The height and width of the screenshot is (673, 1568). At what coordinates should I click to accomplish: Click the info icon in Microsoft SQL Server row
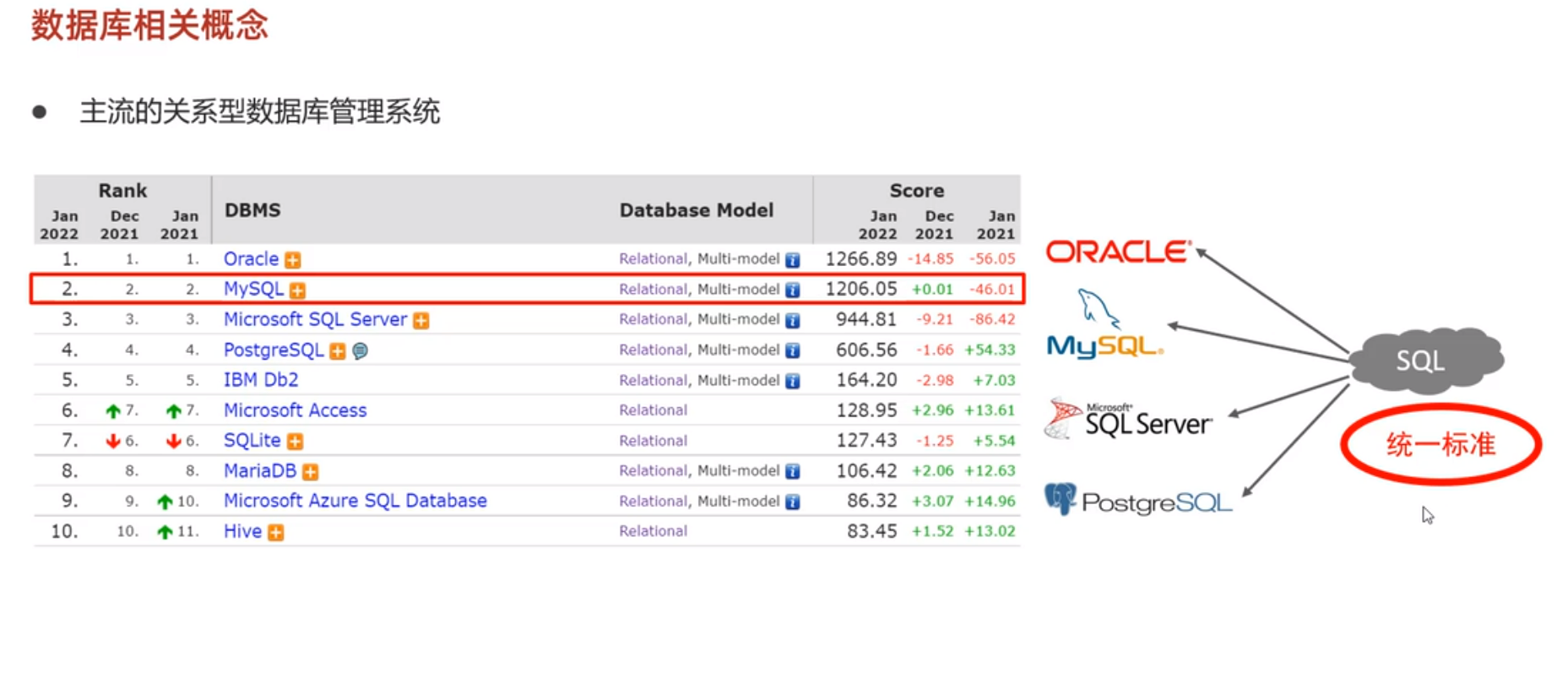click(793, 321)
